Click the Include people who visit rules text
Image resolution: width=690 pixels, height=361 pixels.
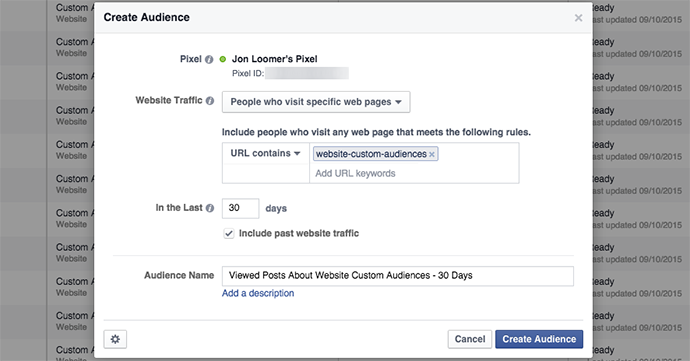tap(376, 132)
